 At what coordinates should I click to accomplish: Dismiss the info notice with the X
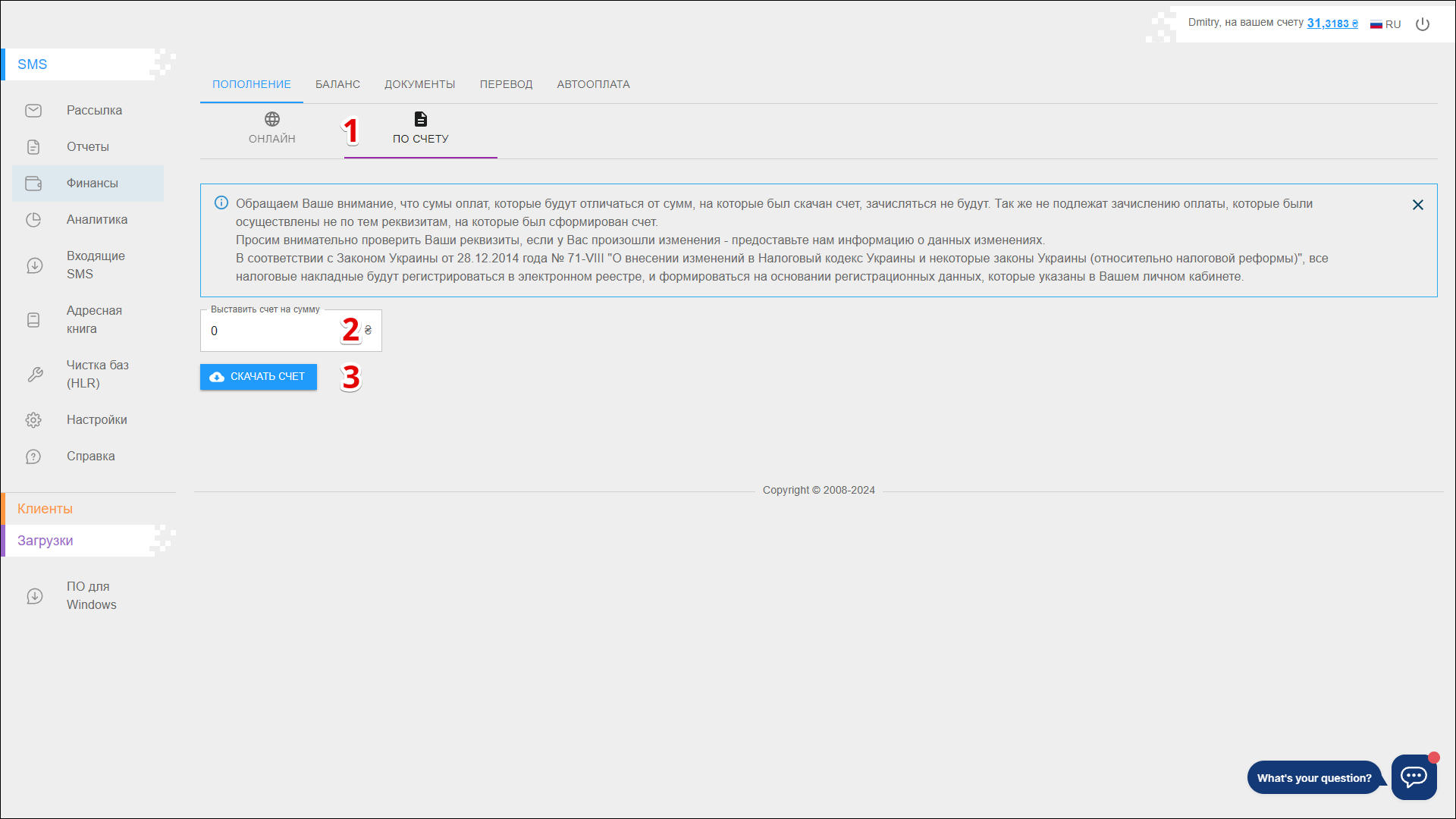[1417, 205]
